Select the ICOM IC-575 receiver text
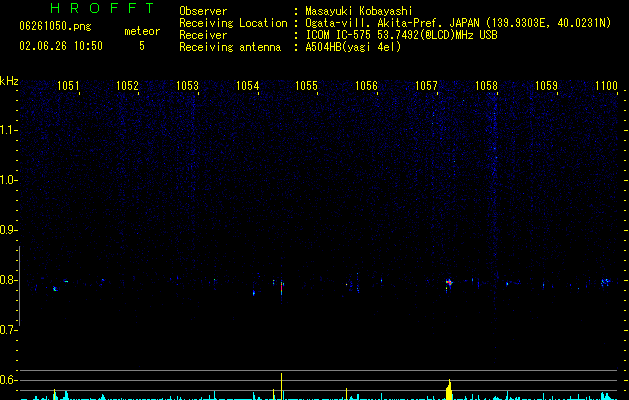Viewport: 629px width, 400px height. (402, 35)
